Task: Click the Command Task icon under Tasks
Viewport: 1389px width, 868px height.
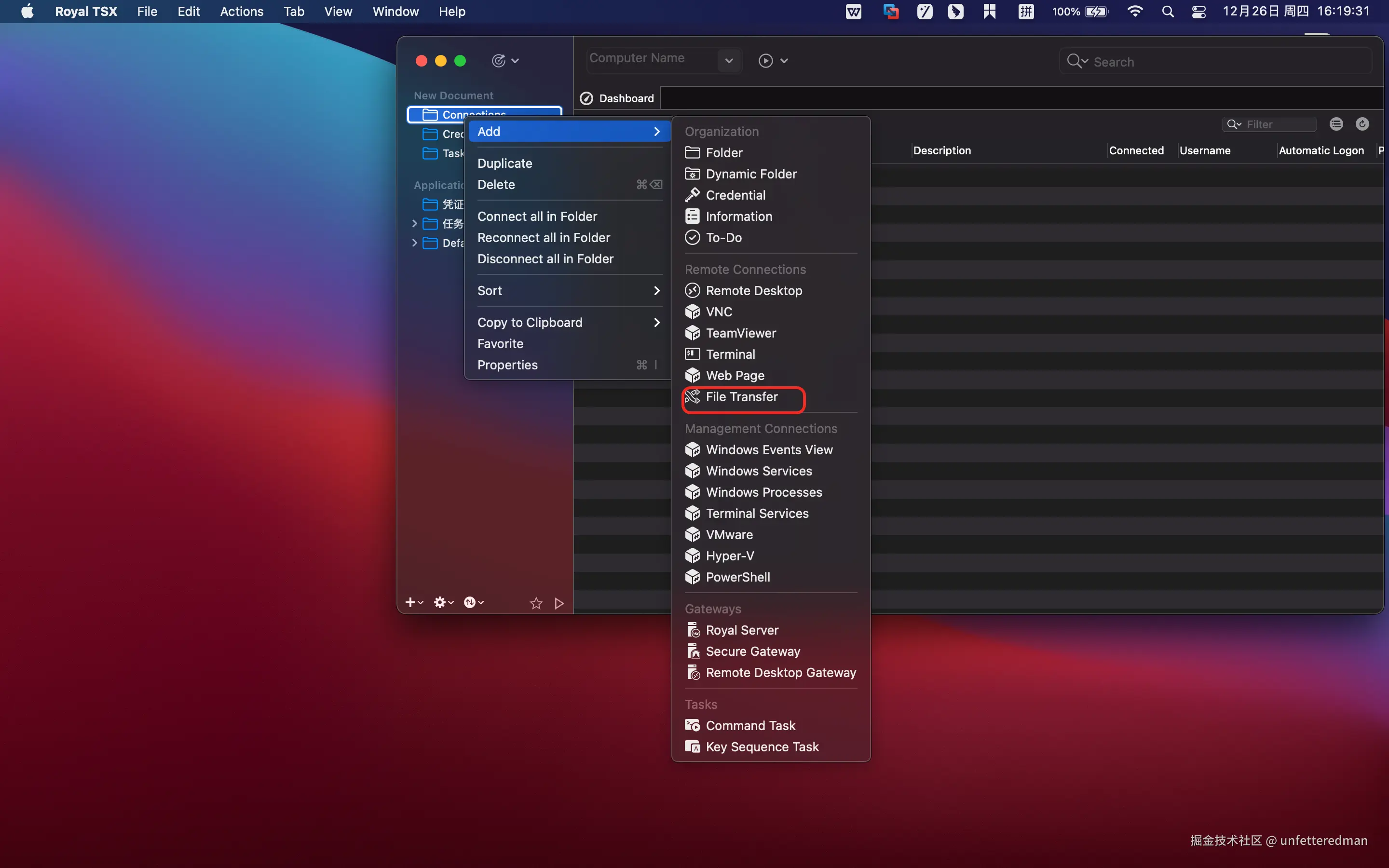Action: click(692, 726)
